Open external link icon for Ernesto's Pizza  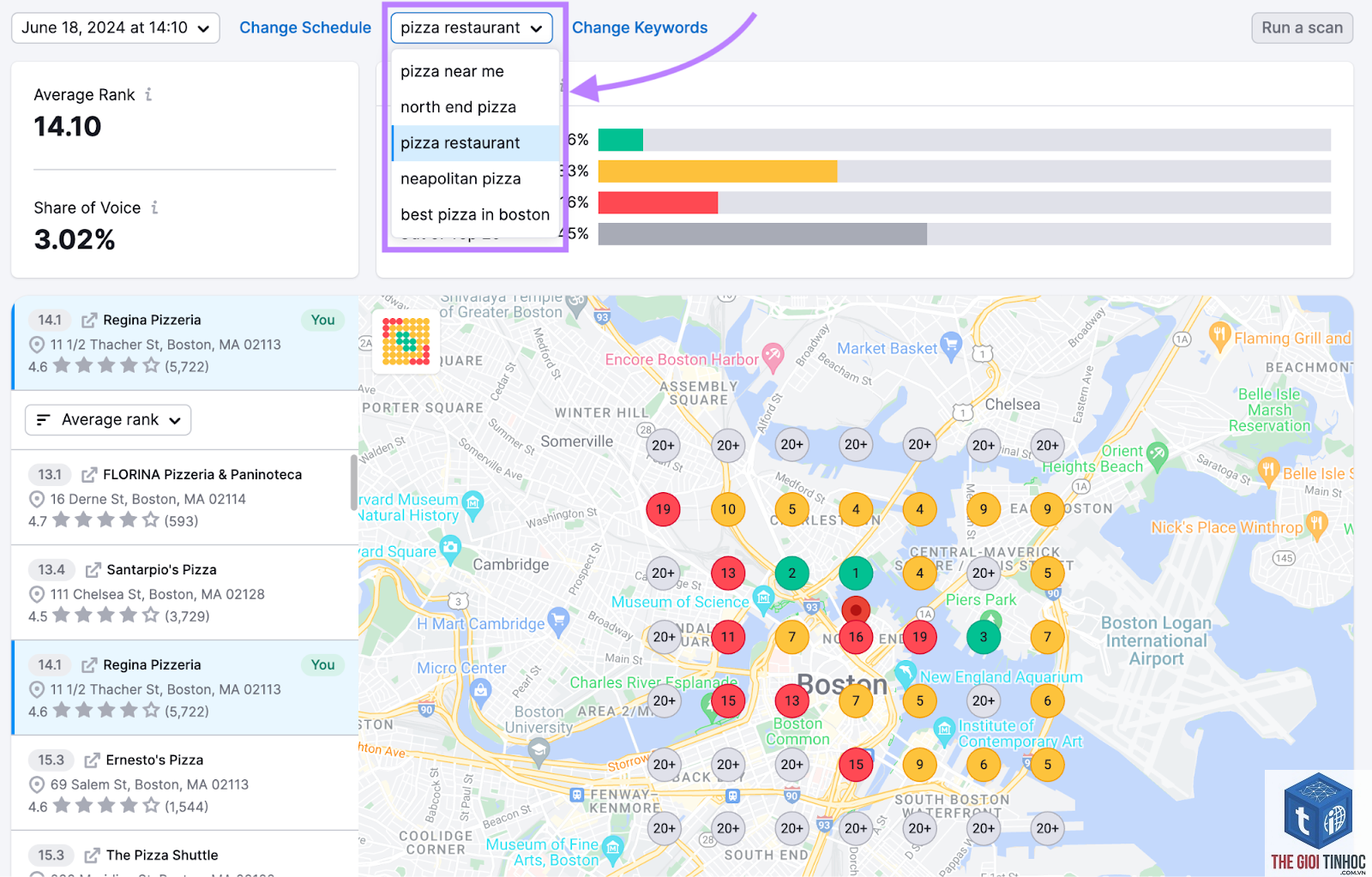(92, 760)
